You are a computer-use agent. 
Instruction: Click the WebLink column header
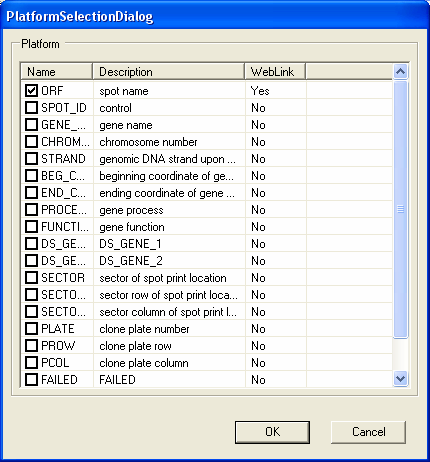(x=275, y=72)
